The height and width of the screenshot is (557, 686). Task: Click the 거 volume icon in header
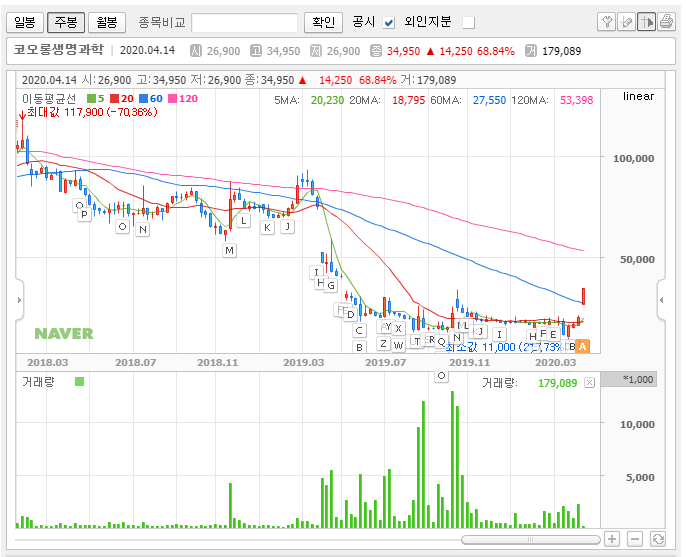tap(531, 51)
